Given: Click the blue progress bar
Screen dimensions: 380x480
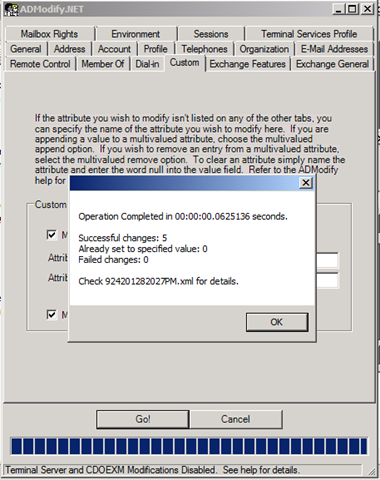Looking at the screenshot, I should tap(189, 447).
